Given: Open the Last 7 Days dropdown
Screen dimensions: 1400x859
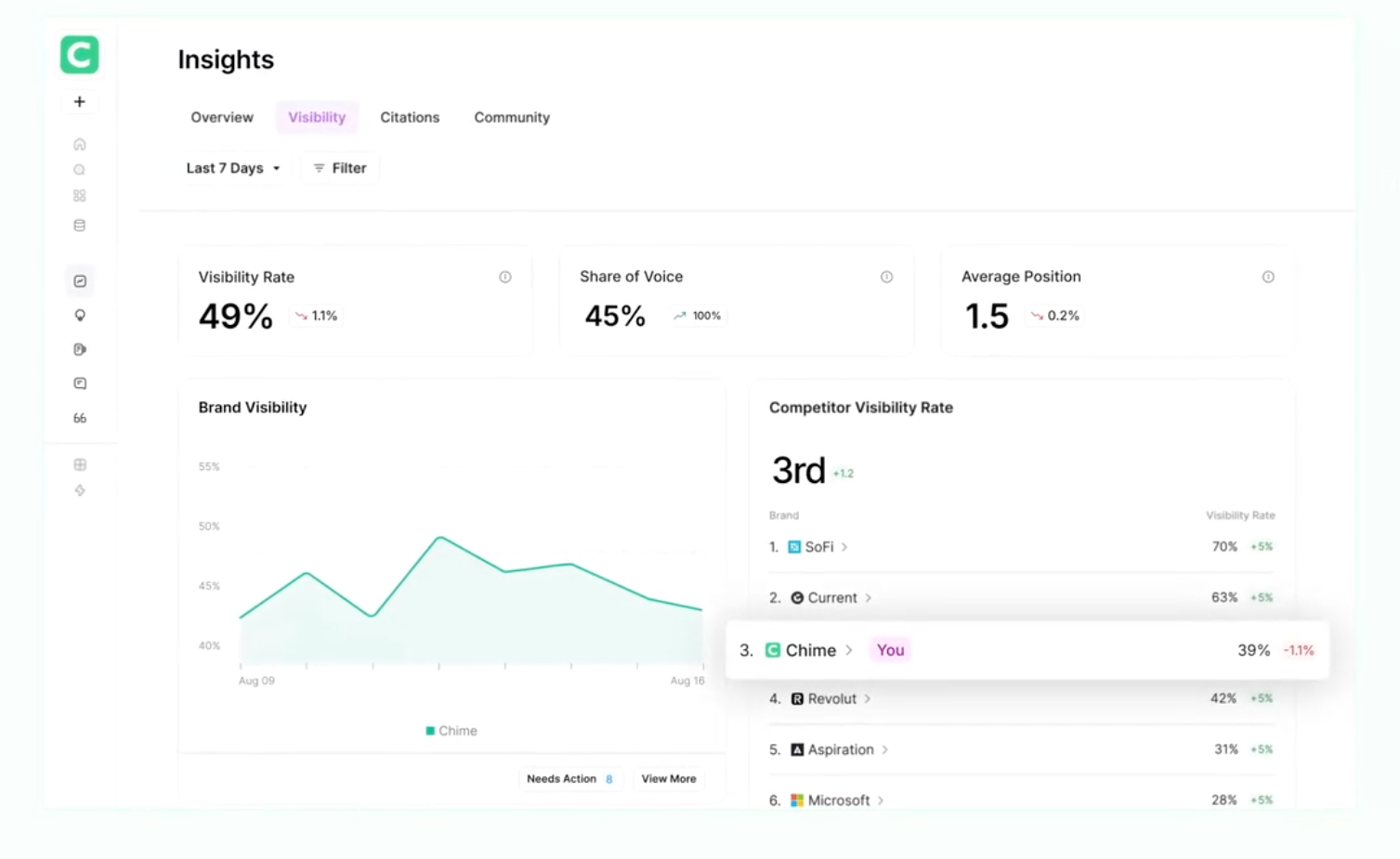Looking at the screenshot, I should coord(233,168).
